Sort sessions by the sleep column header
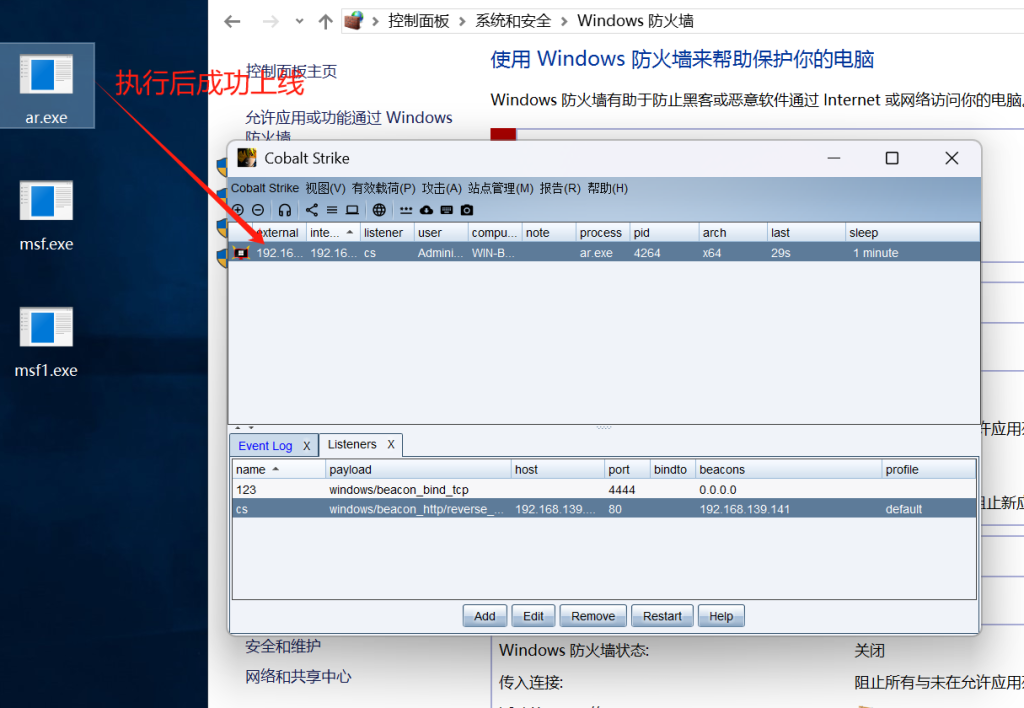Screen dimensions: 1024x708 point(912,233)
